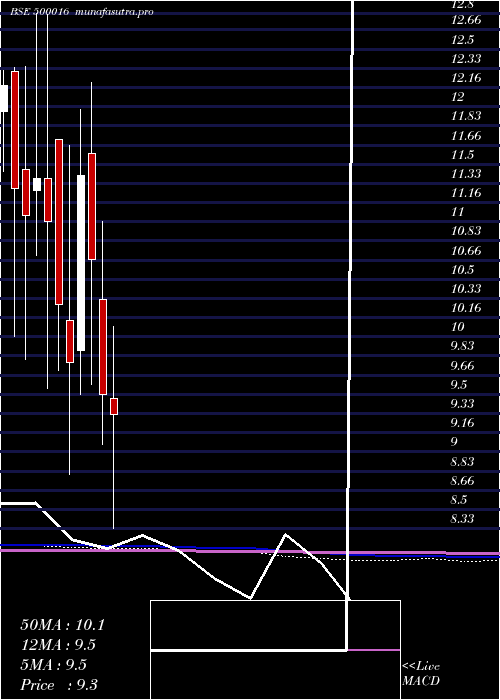Click the 8.33 price axis label

pyautogui.click(x=462, y=519)
